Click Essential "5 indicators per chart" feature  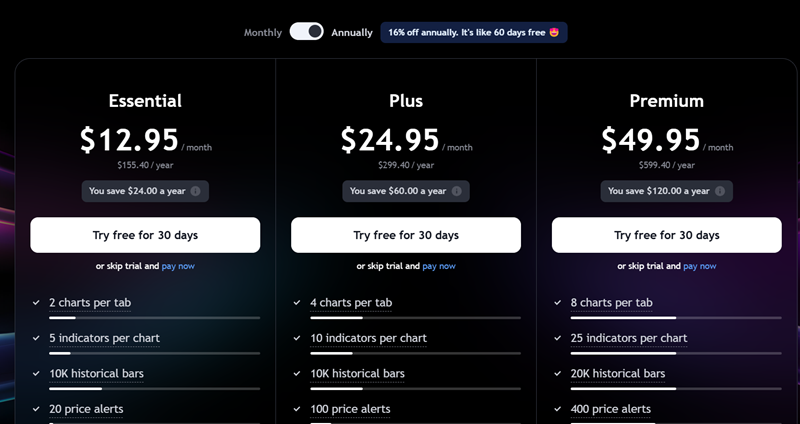(104, 338)
